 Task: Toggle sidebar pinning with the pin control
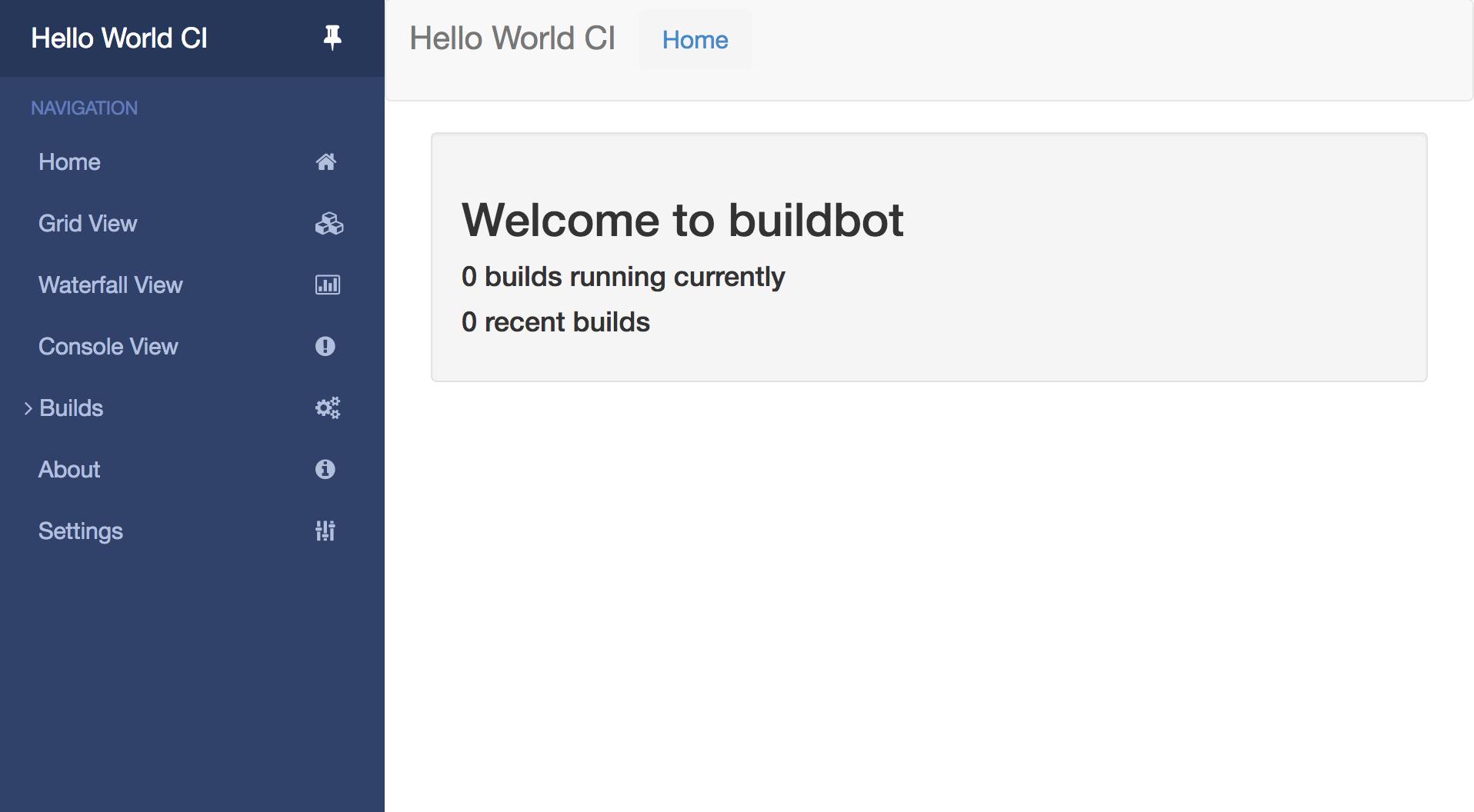(x=331, y=37)
